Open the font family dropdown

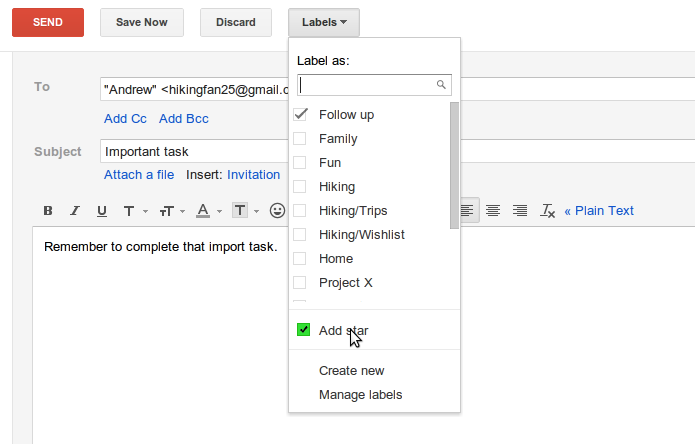(x=134, y=211)
